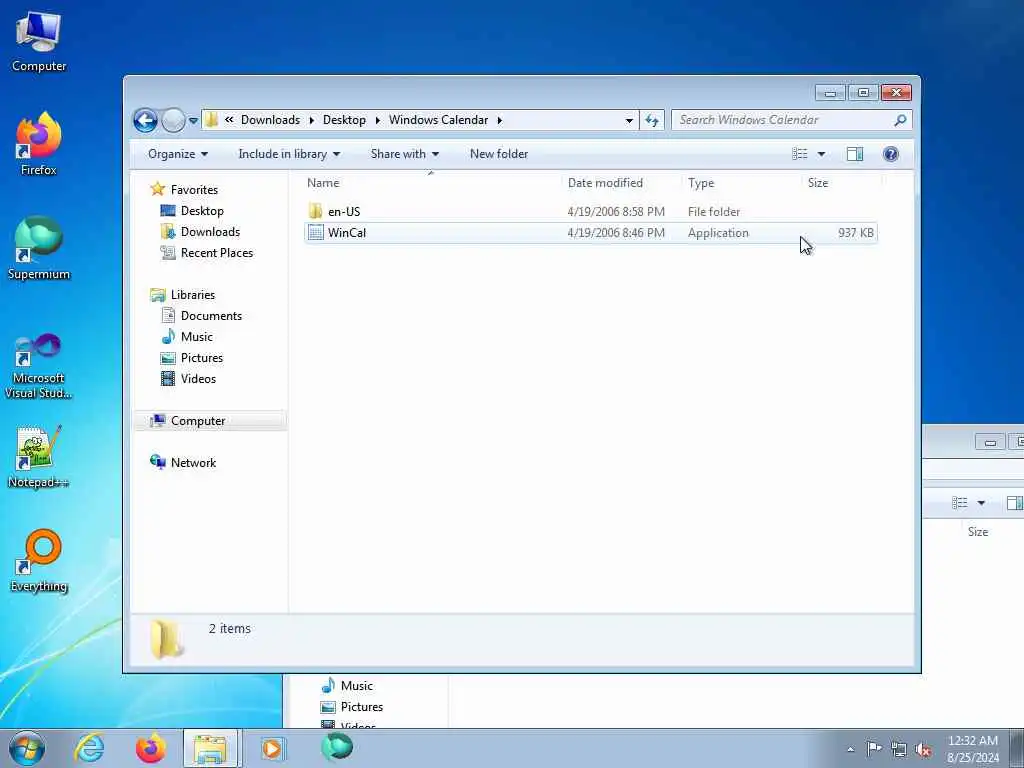The width and height of the screenshot is (1024, 768).
Task: Open Internet Explorer from the taskbar
Action: pyautogui.click(x=89, y=748)
